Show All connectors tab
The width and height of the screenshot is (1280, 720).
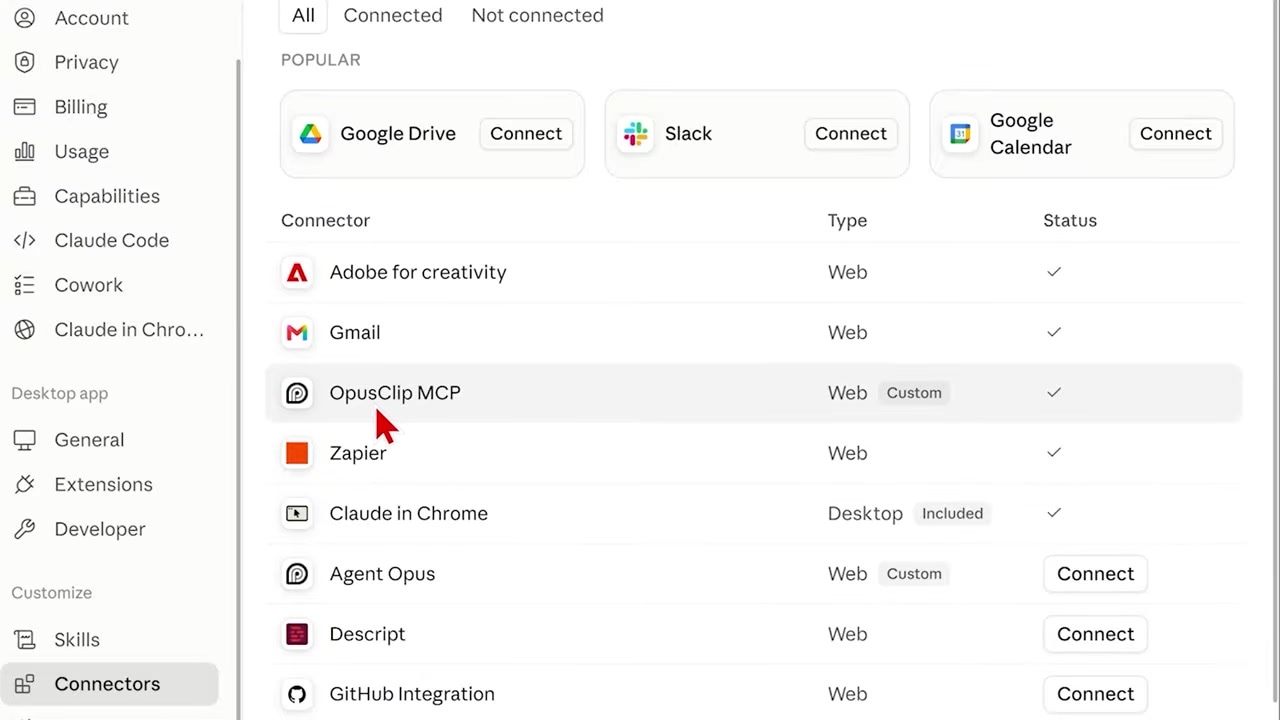tap(303, 15)
